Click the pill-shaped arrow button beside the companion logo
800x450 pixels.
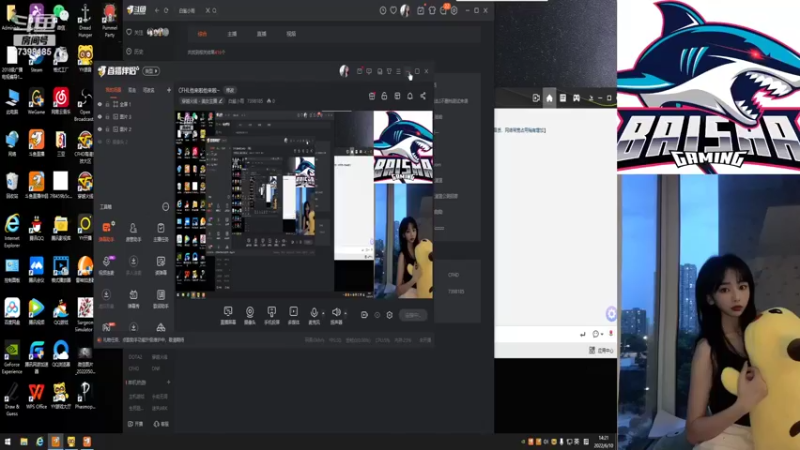point(151,71)
